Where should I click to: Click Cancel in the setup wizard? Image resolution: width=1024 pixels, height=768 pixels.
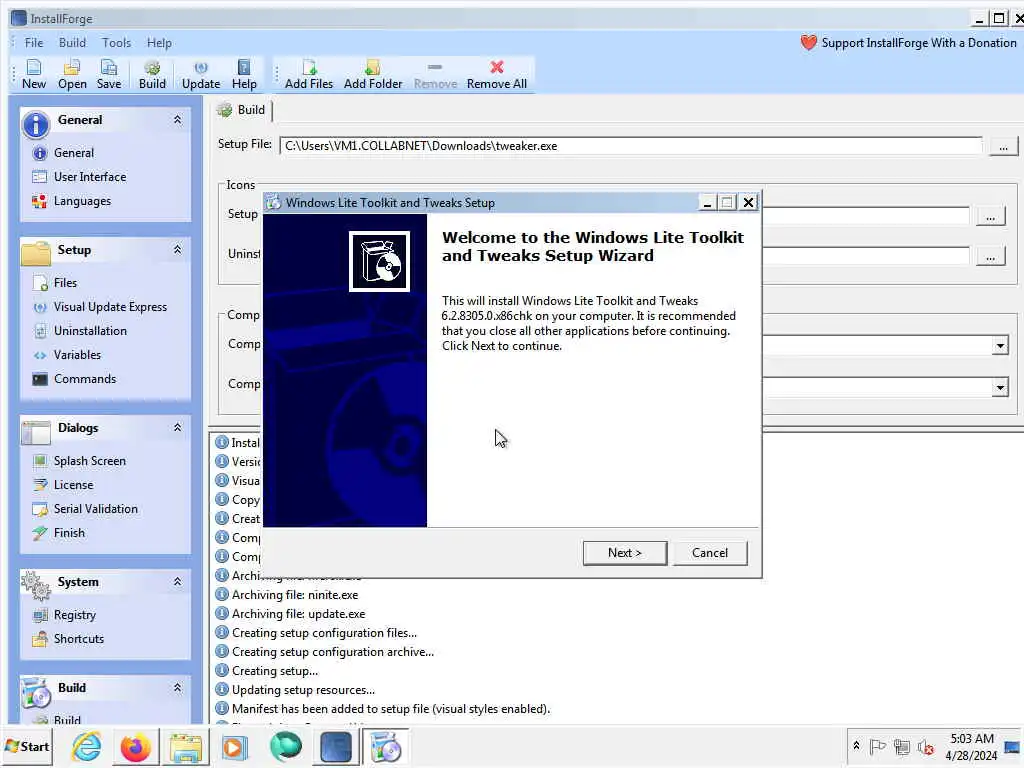pos(710,553)
